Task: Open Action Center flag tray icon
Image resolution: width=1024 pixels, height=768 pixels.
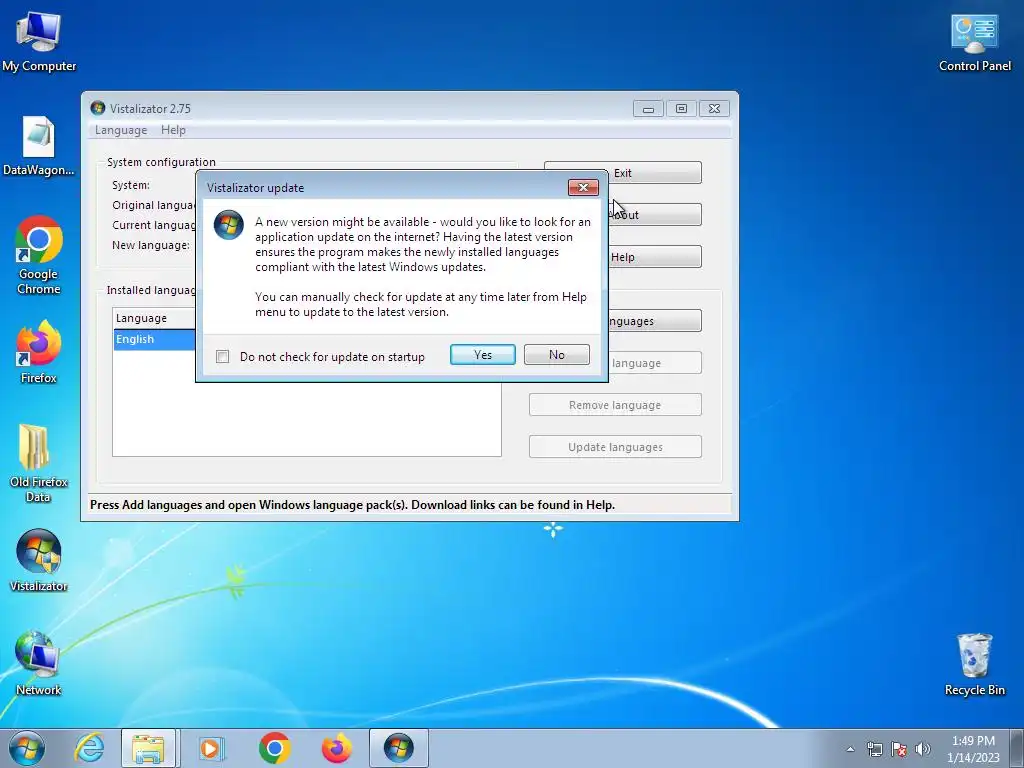Action: pos(899,749)
